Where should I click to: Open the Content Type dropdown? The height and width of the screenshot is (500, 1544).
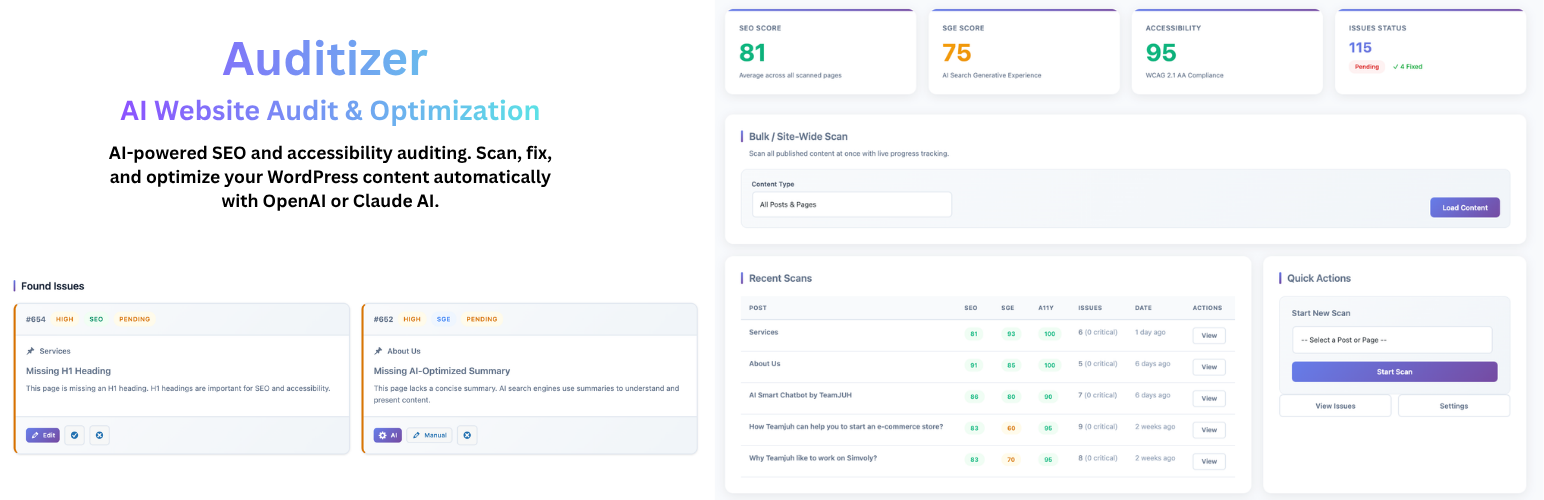(x=851, y=205)
